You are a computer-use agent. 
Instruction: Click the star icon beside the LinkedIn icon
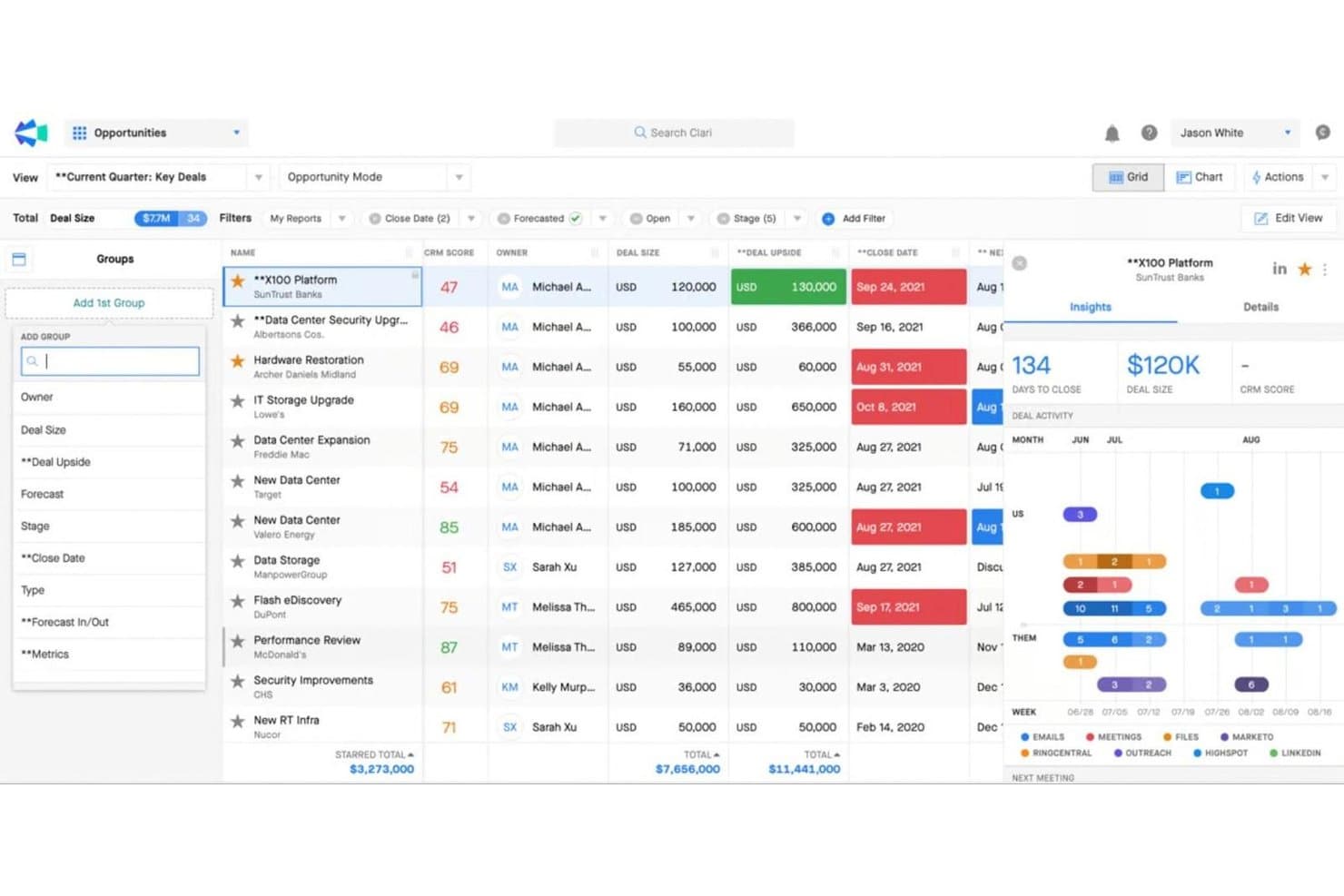coord(1305,269)
